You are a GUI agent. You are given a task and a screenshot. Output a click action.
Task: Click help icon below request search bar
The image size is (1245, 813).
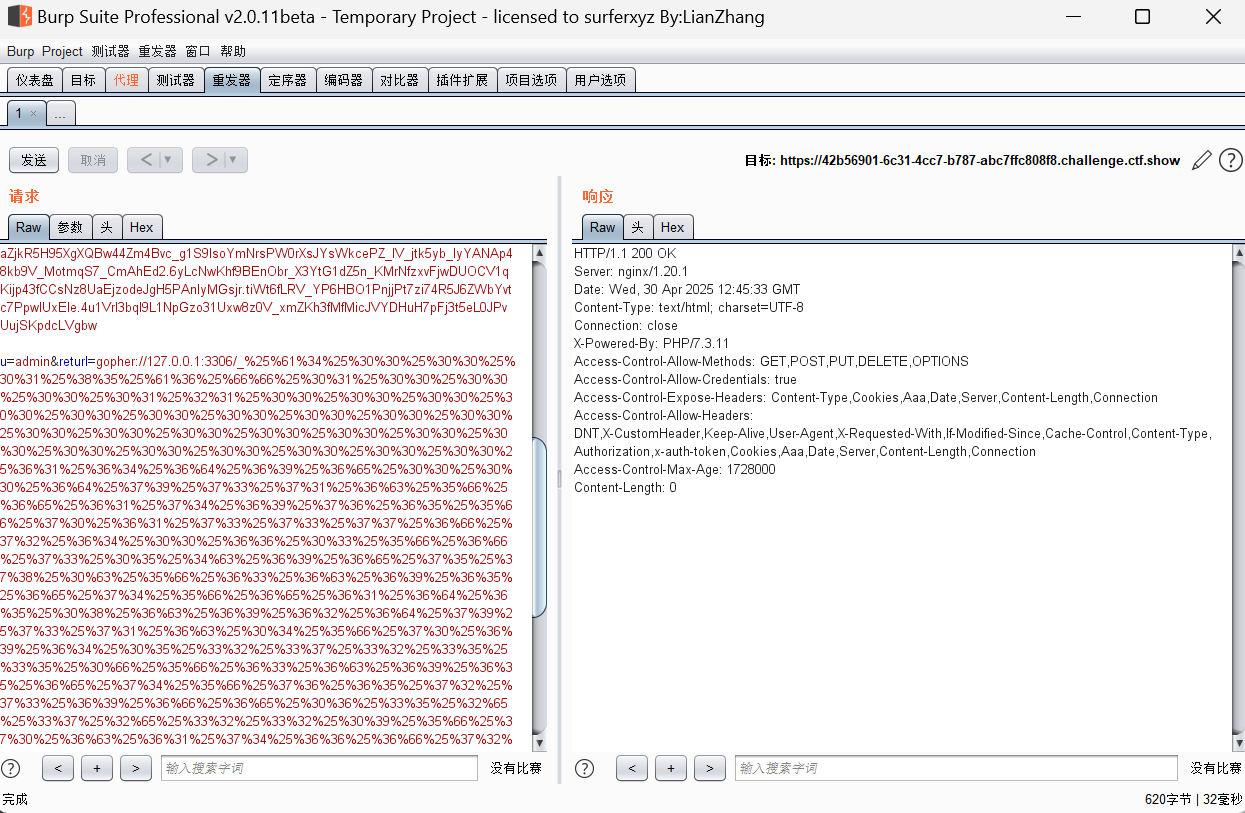11,768
